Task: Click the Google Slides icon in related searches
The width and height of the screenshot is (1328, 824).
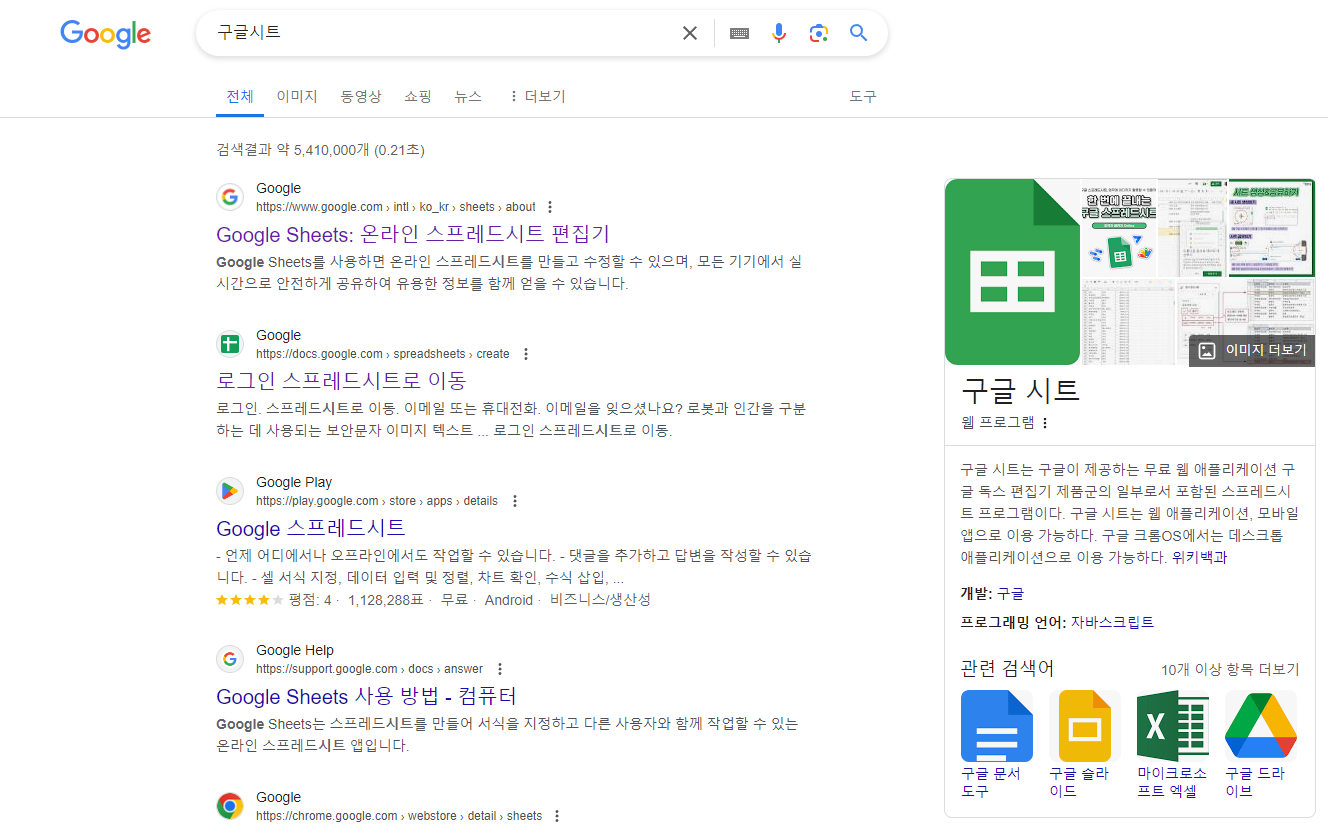Action: pos(1085,726)
